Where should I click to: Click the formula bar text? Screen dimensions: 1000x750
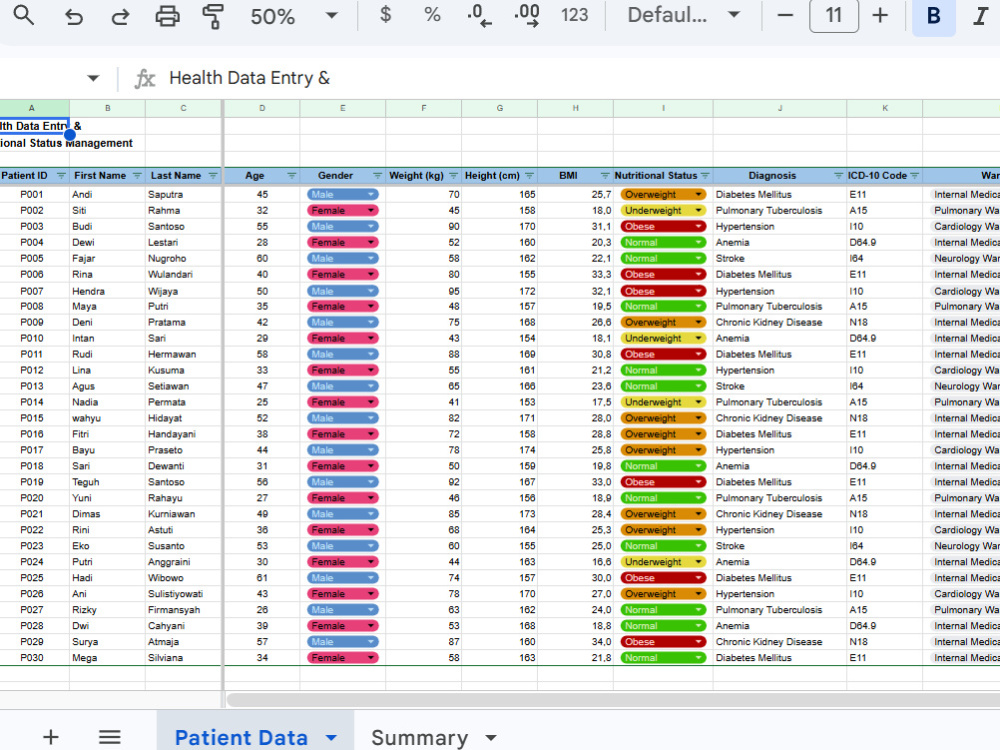(249, 78)
